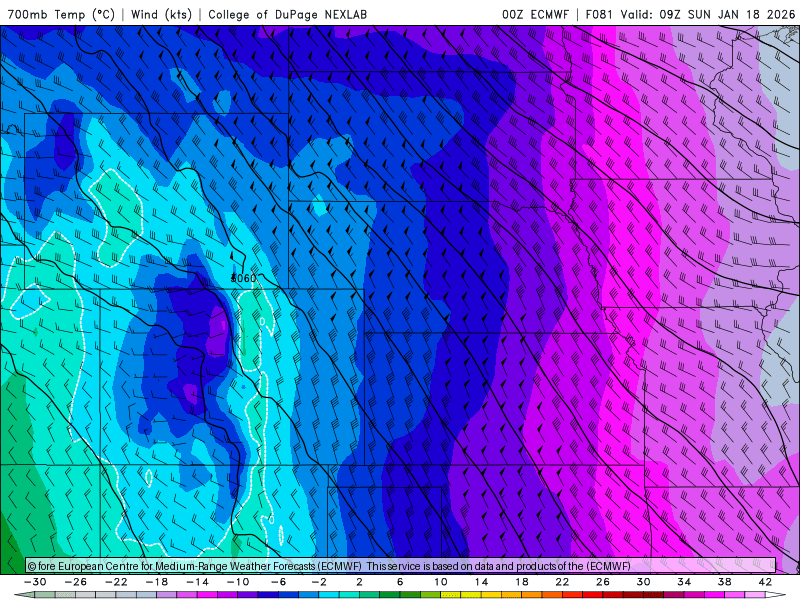This screenshot has width=800, height=600.
Task: Click the ECMWF copyright notice banner
Action: tap(401, 566)
